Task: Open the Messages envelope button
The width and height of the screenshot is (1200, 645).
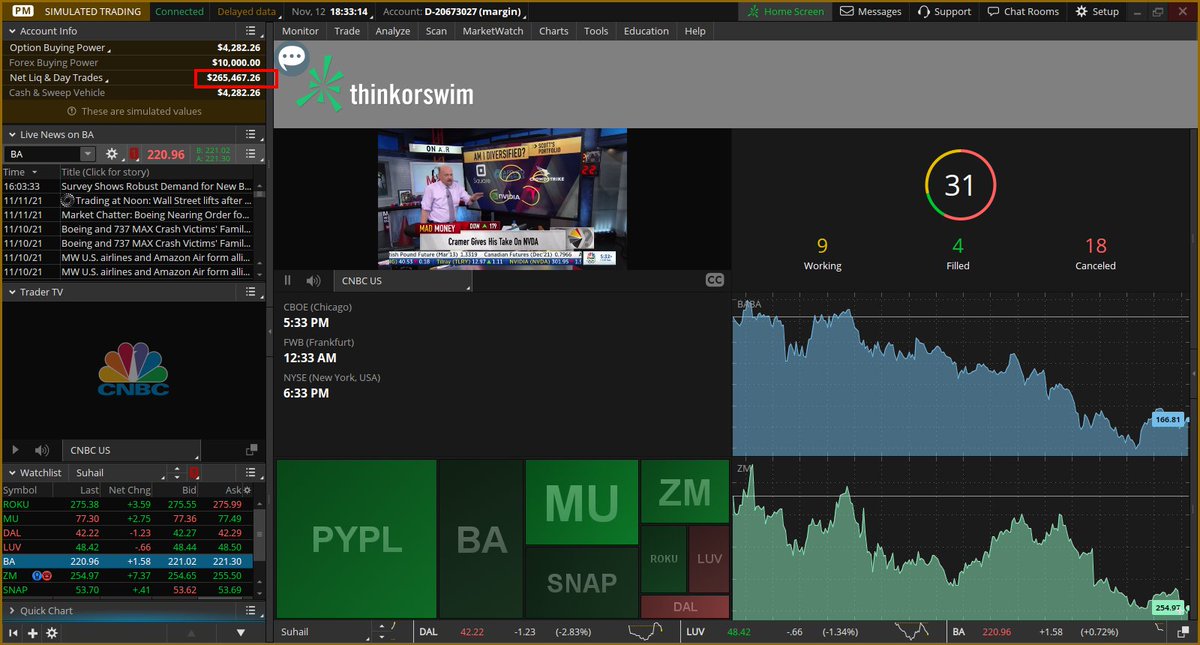Action: pyautogui.click(x=871, y=11)
